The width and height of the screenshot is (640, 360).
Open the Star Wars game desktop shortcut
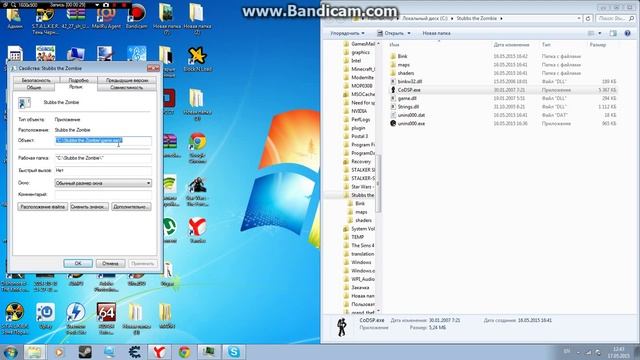tap(198, 191)
